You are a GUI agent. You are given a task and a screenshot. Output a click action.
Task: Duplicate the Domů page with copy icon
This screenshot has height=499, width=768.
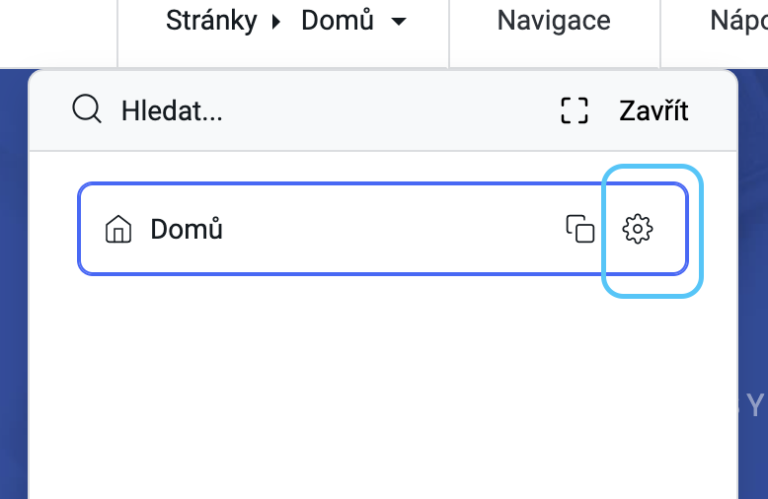tap(580, 229)
